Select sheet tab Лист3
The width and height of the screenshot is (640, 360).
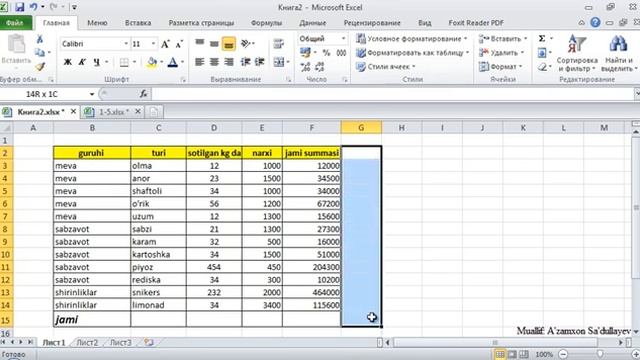[x=120, y=342]
